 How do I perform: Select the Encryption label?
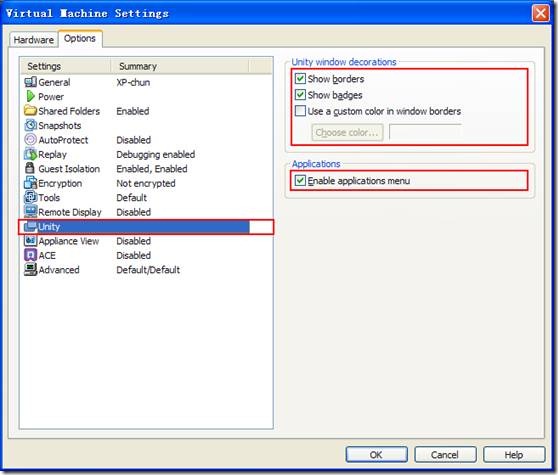pyautogui.click(x=60, y=183)
